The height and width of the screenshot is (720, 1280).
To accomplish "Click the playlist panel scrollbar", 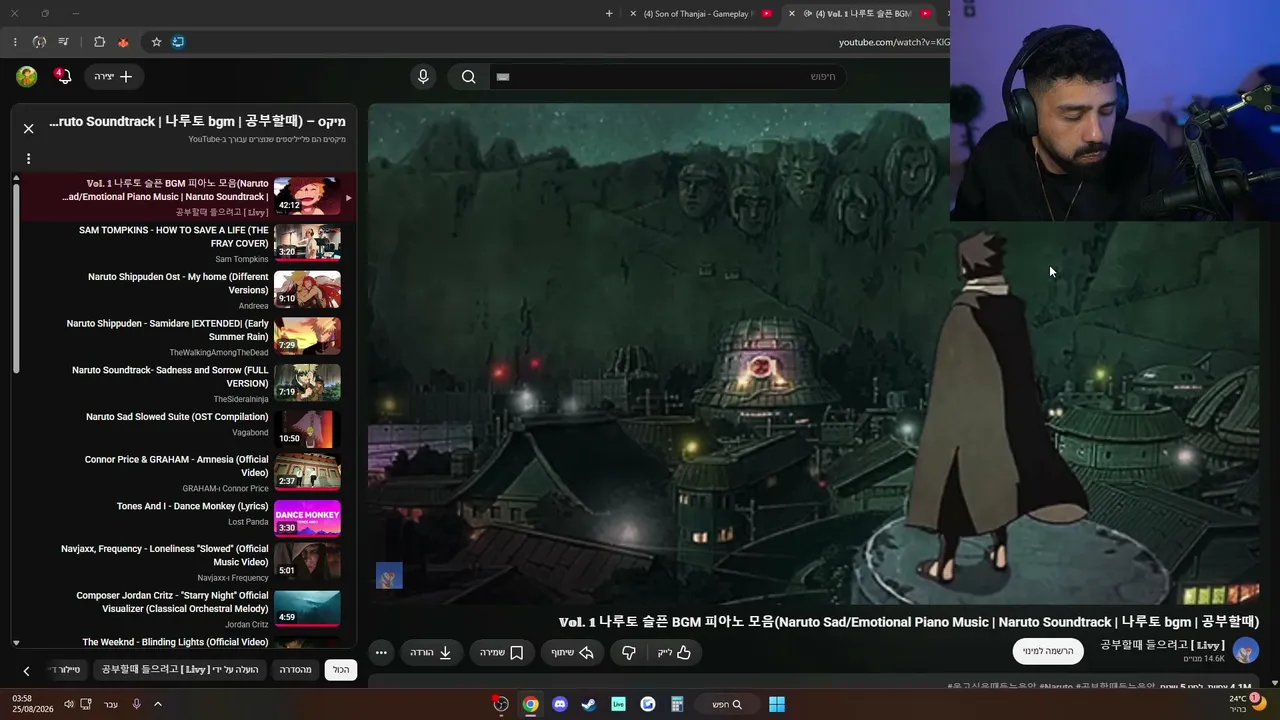I will (16, 280).
